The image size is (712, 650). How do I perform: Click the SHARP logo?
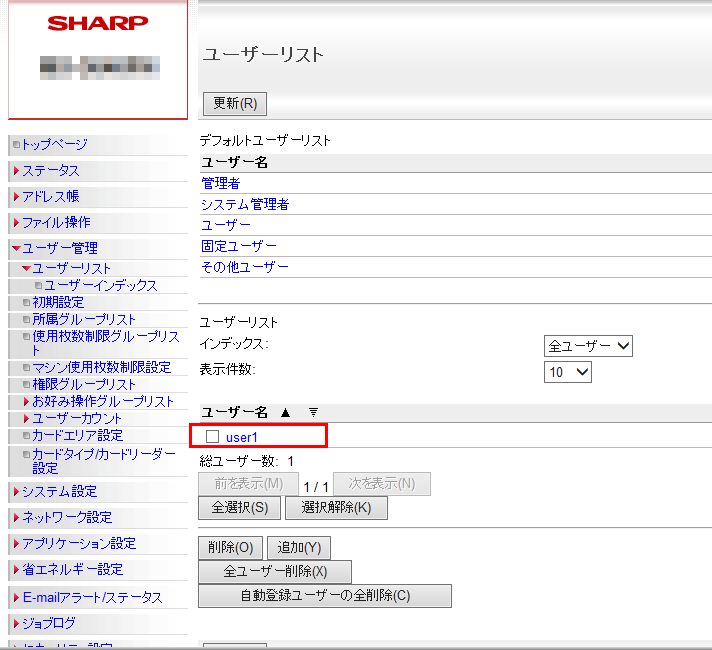[x=97, y=23]
